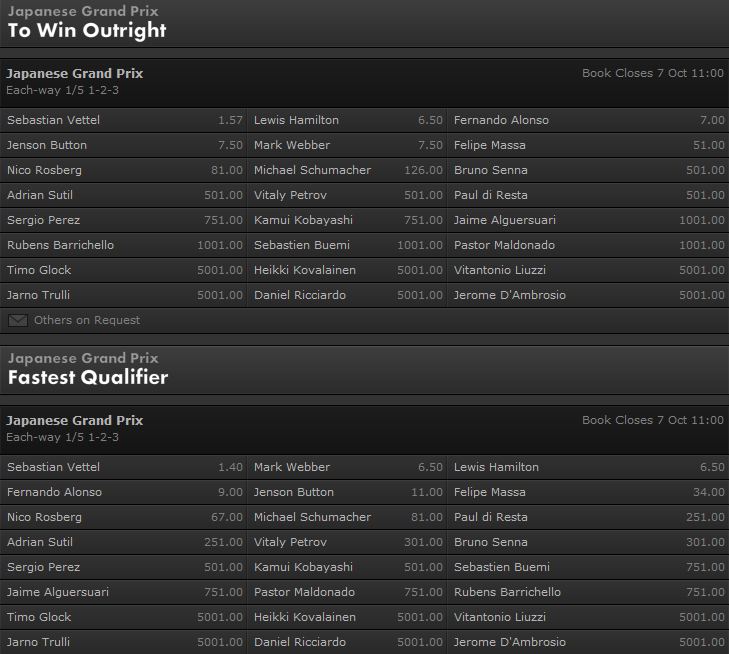Pick Adrian Sutil outright odds 501.00
Screen dimensions: 729x654
[x=123, y=195]
